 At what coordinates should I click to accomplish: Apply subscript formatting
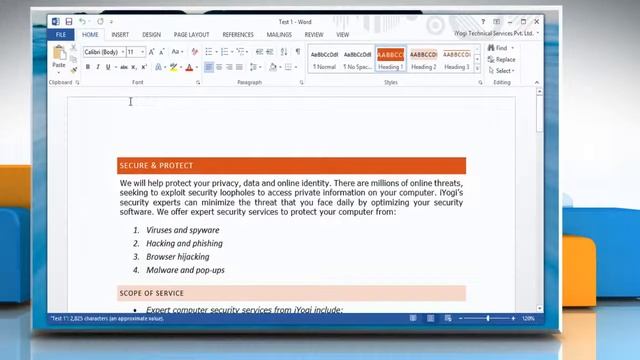click(133, 67)
